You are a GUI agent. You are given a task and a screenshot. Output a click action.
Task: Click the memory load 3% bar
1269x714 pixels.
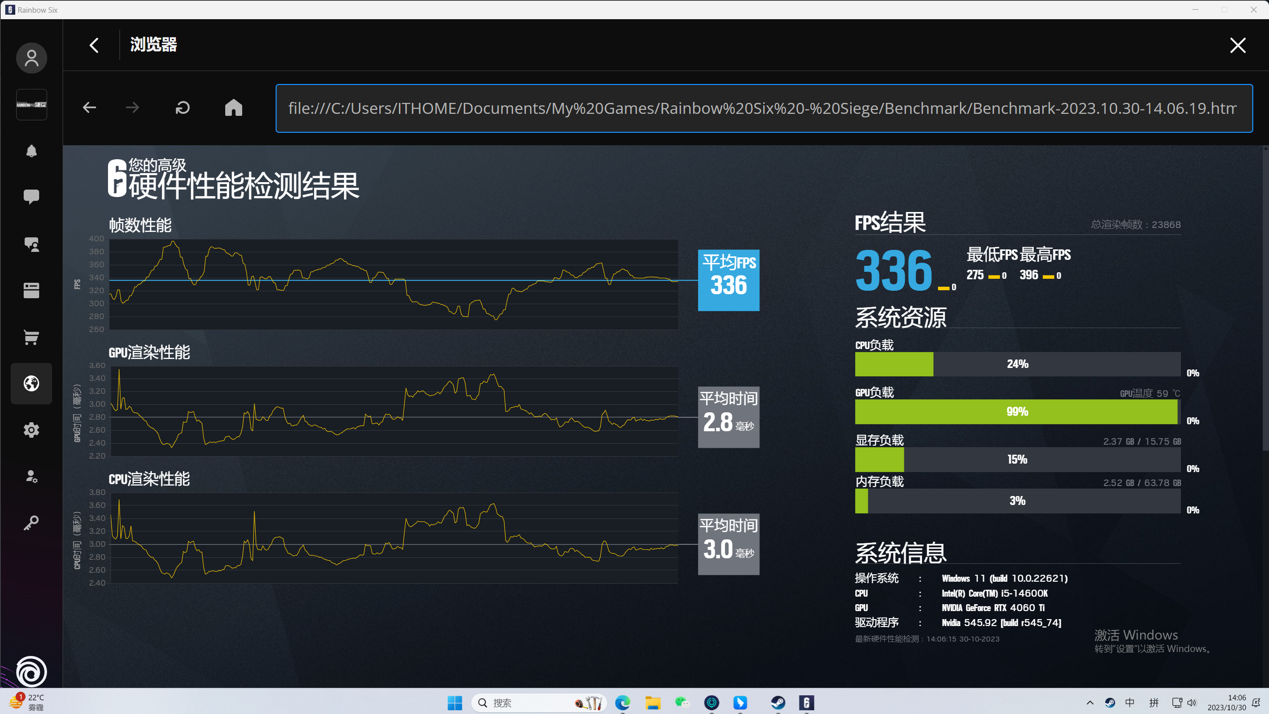pos(1017,501)
